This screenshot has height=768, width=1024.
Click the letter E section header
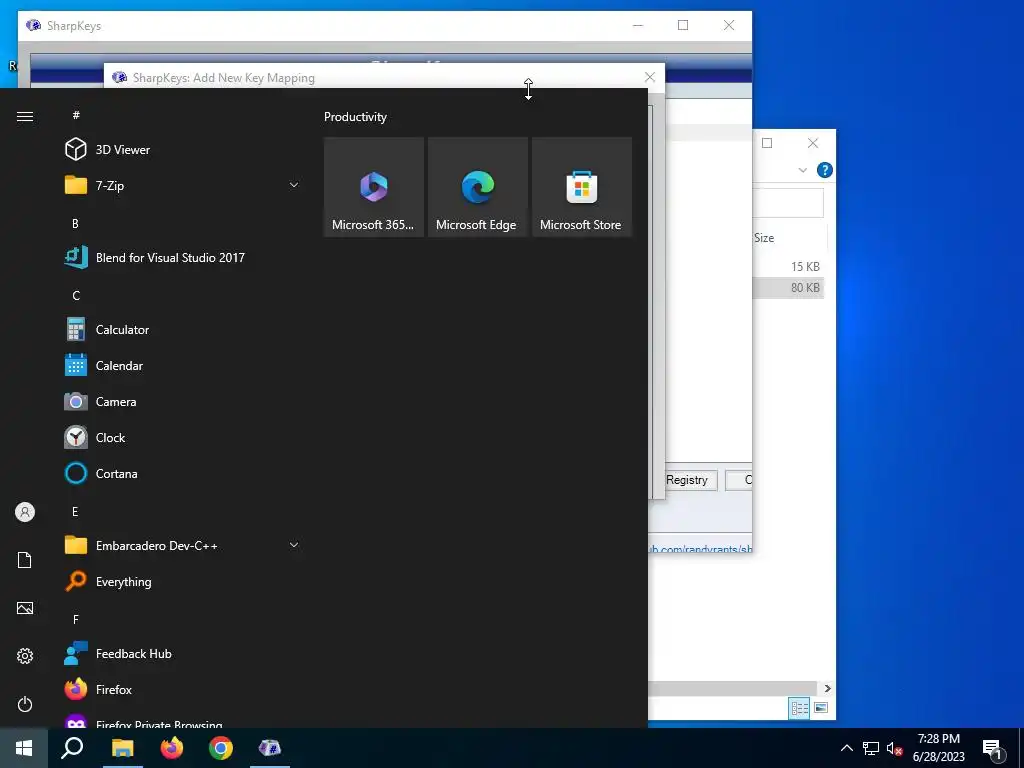point(75,511)
